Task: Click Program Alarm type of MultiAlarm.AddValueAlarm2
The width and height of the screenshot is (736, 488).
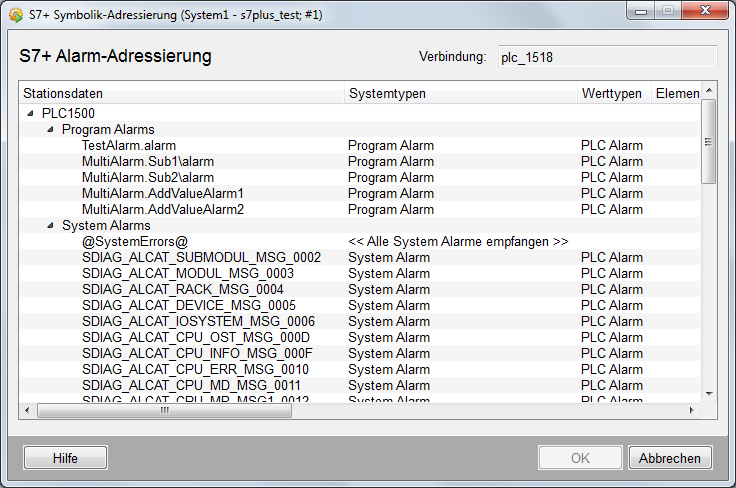Action: pyautogui.click(x=391, y=209)
